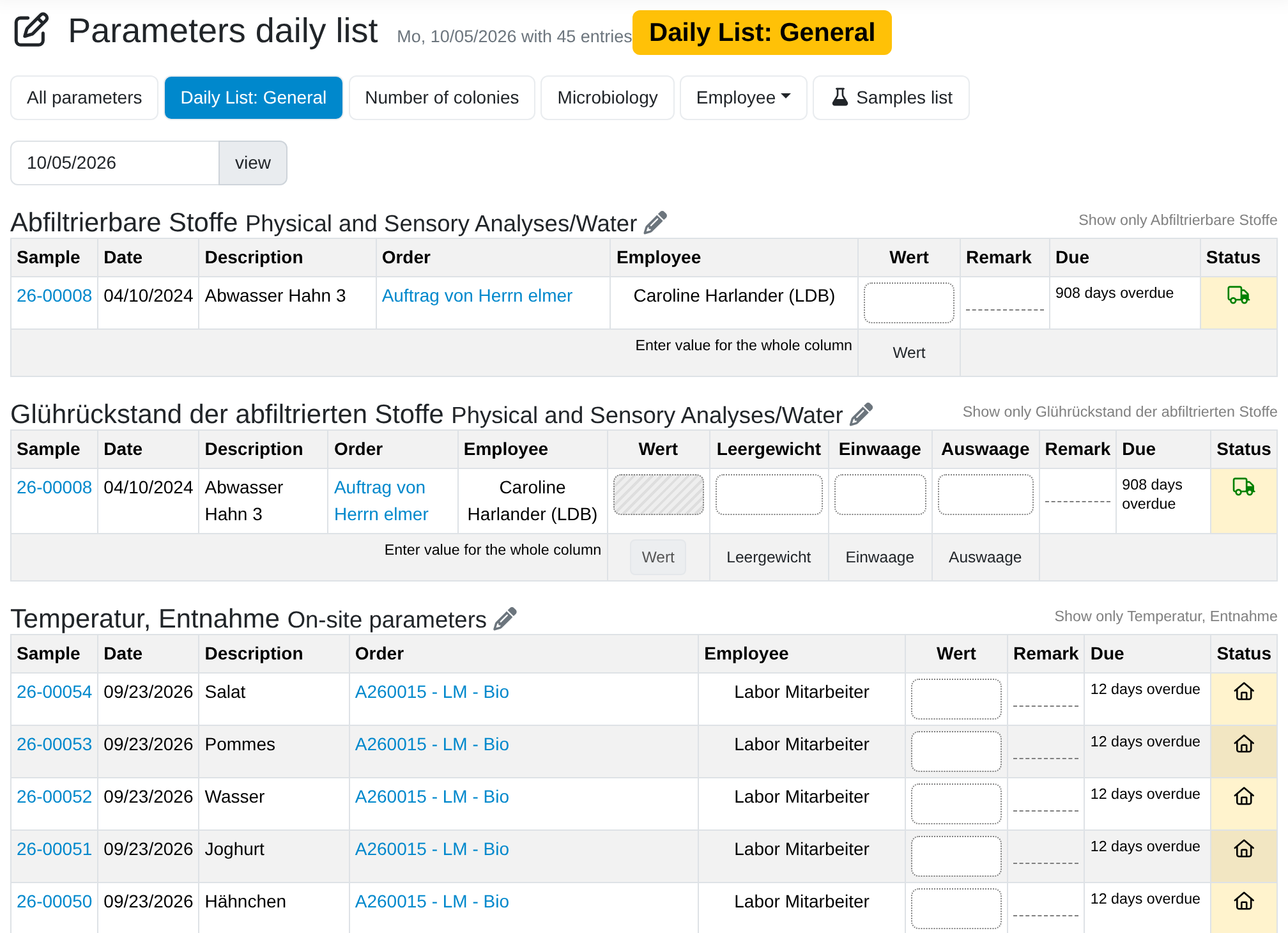Click the pencil icon next to Glührückstand heading
Viewport: 1288px width, 933px height.
(x=861, y=414)
